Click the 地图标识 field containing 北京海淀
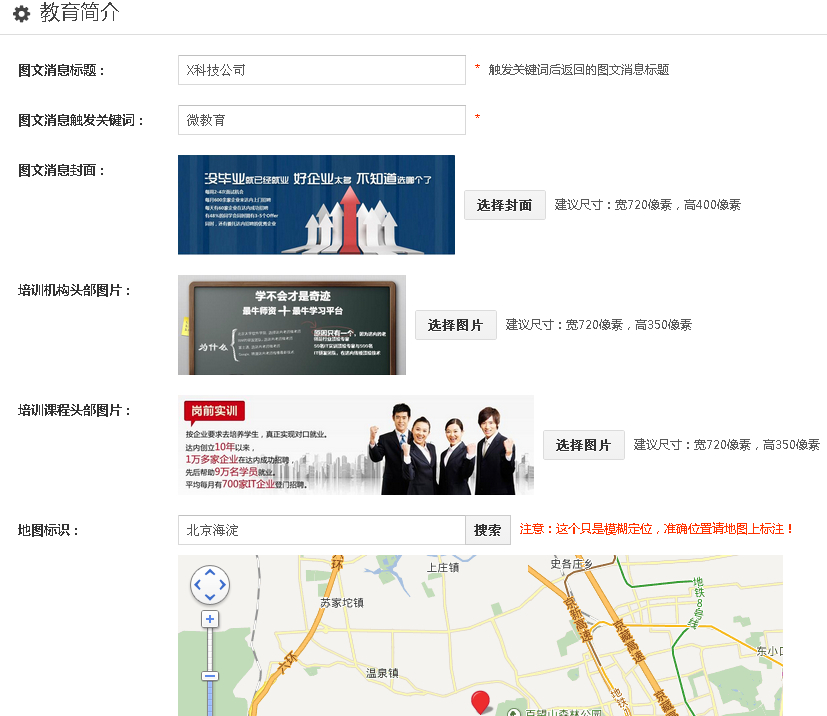This screenshot has height=716, width=827. [x=321, y=530]
